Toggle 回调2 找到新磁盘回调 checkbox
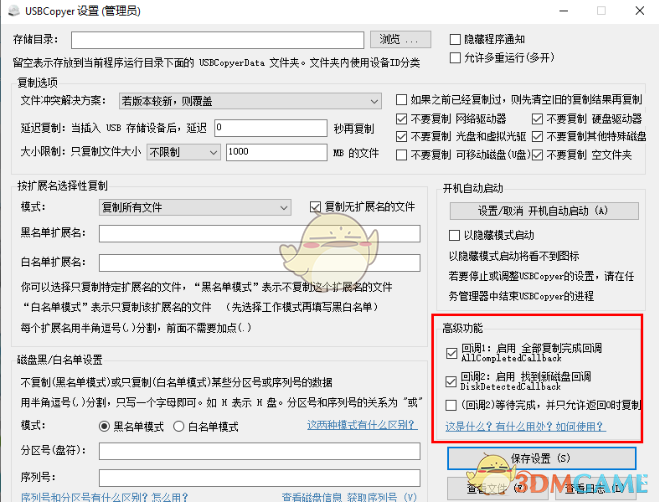Viewport: 659px width, 502px height. click(x=451, y=382)
